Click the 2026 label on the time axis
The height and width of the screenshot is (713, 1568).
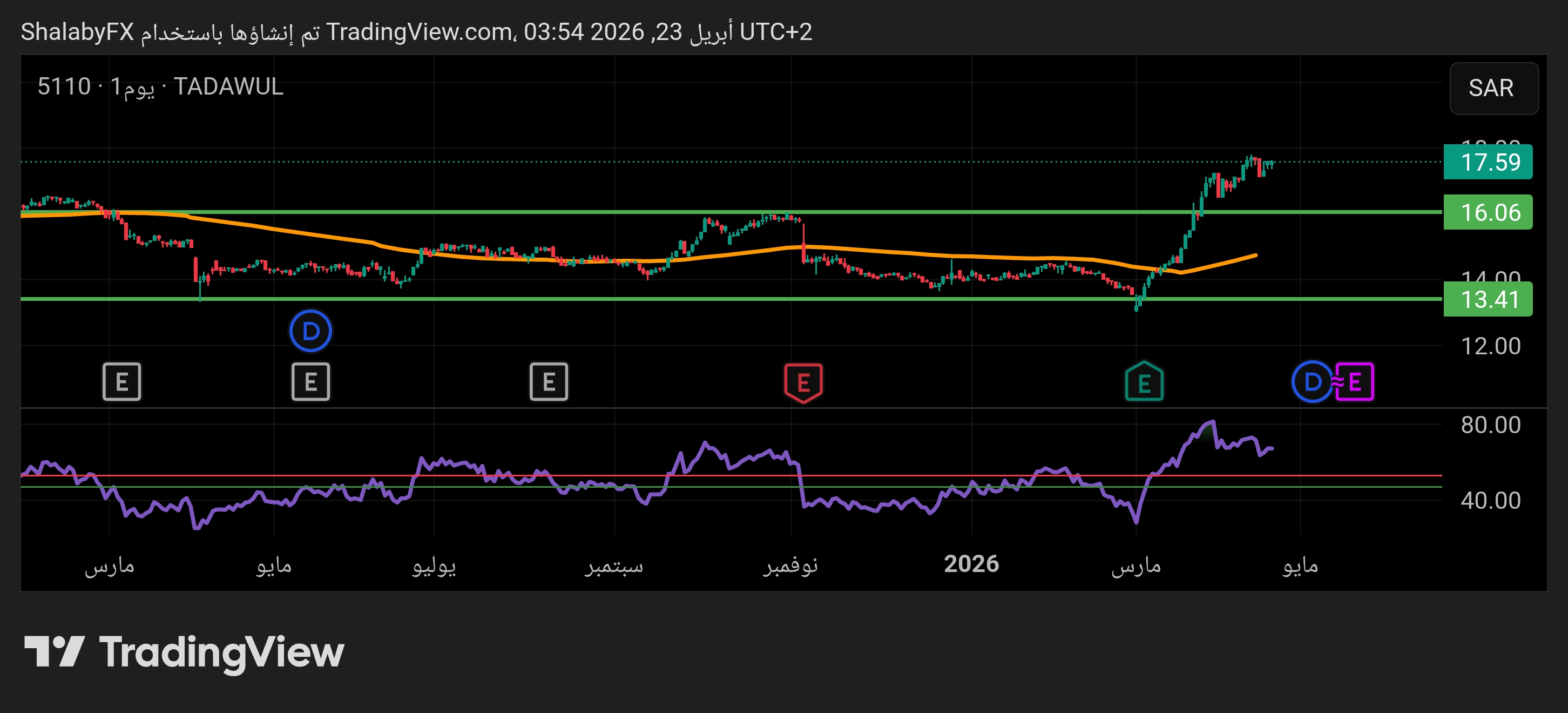[971, 564]
